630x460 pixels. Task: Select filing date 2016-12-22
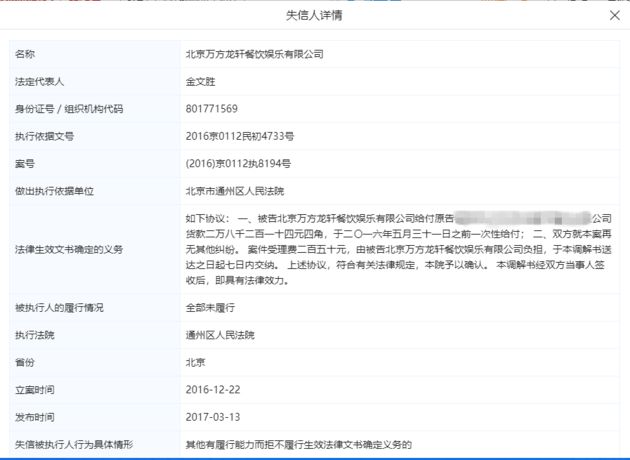pos(213,390)
